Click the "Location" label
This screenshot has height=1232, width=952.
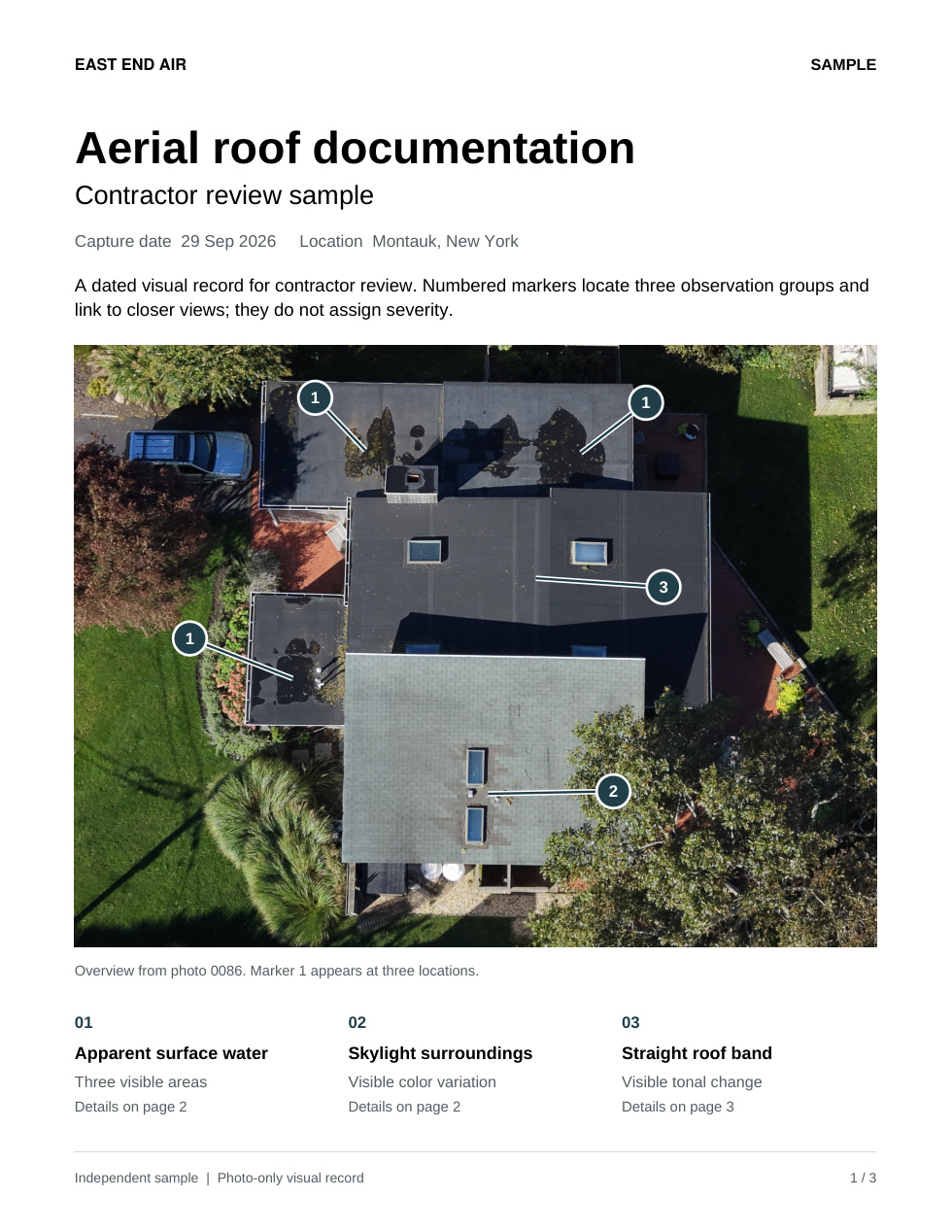pyautogui.click(x=330, y=241)
